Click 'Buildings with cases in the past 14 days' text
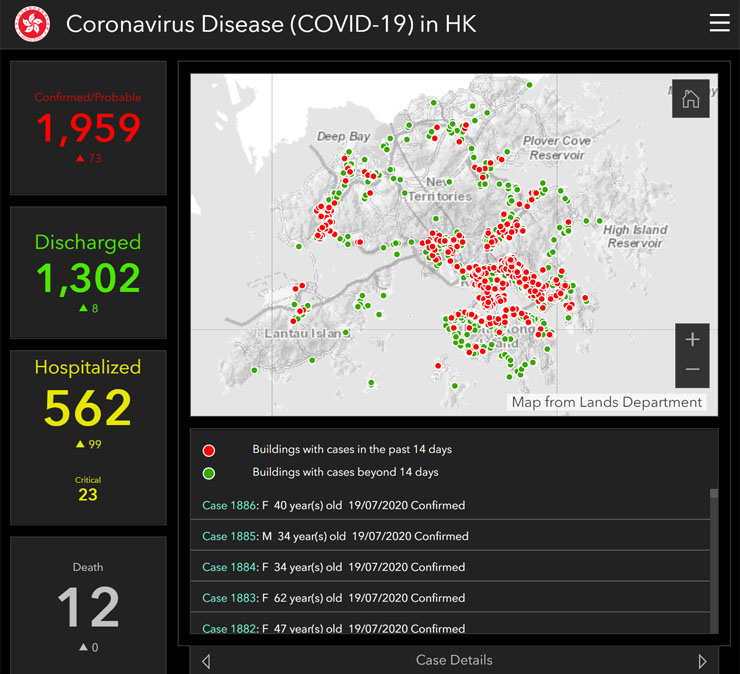Viewport: 740px width, 674px height. (352, 449)
